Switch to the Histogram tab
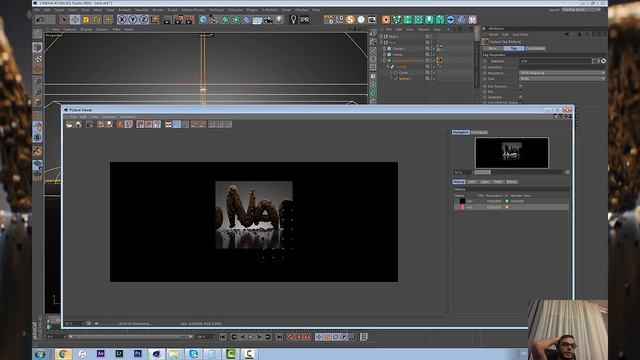The height and width of the screenshot is (360, 640). [x=479, y=132]
